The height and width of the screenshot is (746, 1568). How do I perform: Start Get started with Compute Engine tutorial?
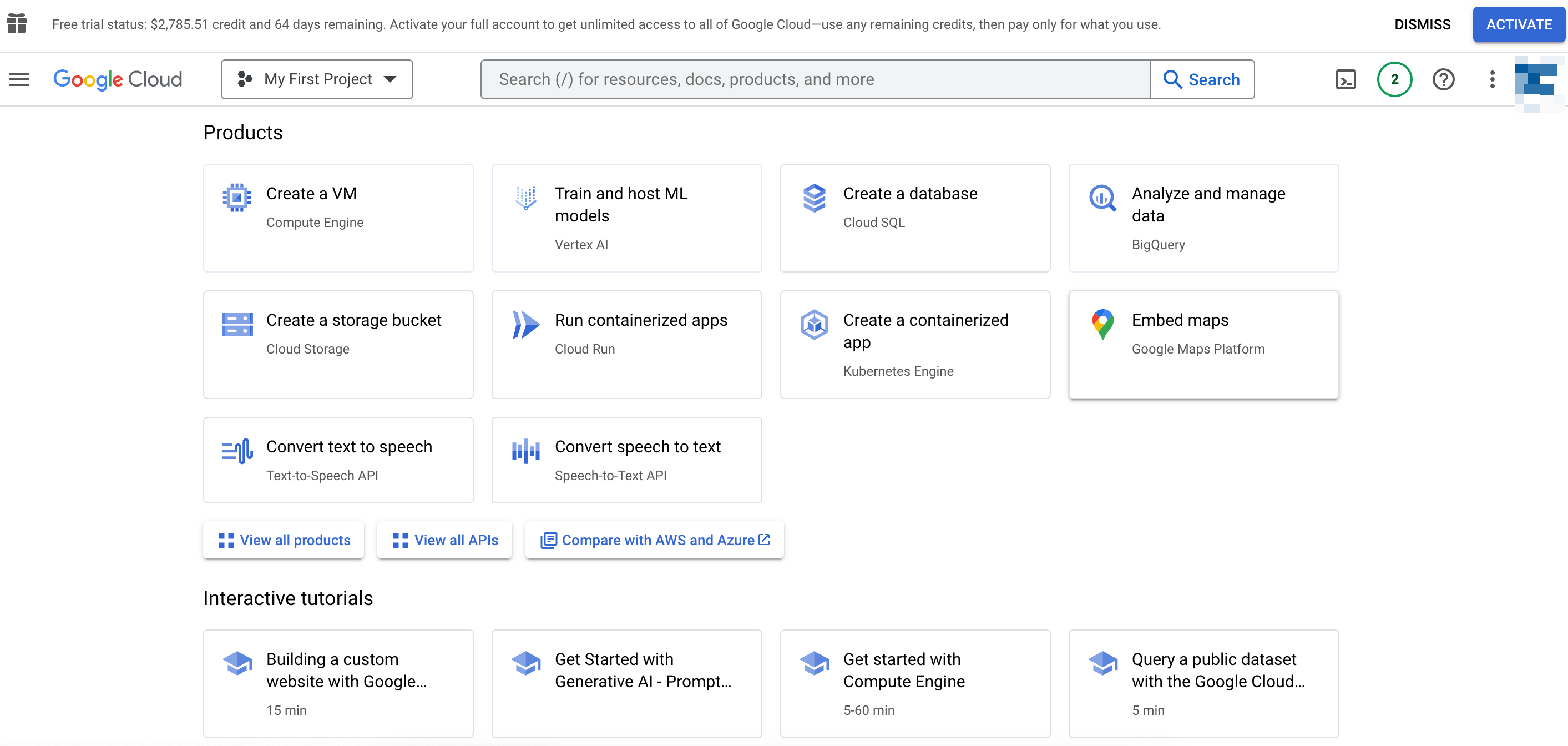[x=915, y=683]
